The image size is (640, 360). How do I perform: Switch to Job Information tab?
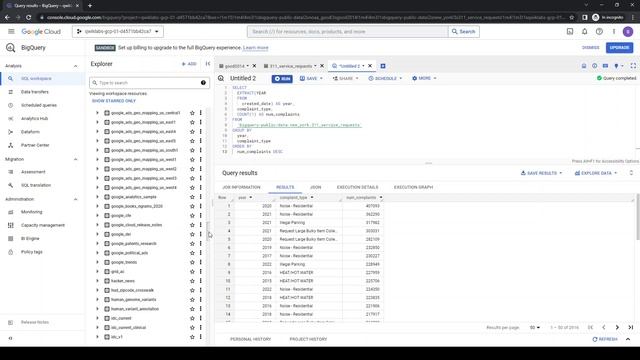point(241,187)
